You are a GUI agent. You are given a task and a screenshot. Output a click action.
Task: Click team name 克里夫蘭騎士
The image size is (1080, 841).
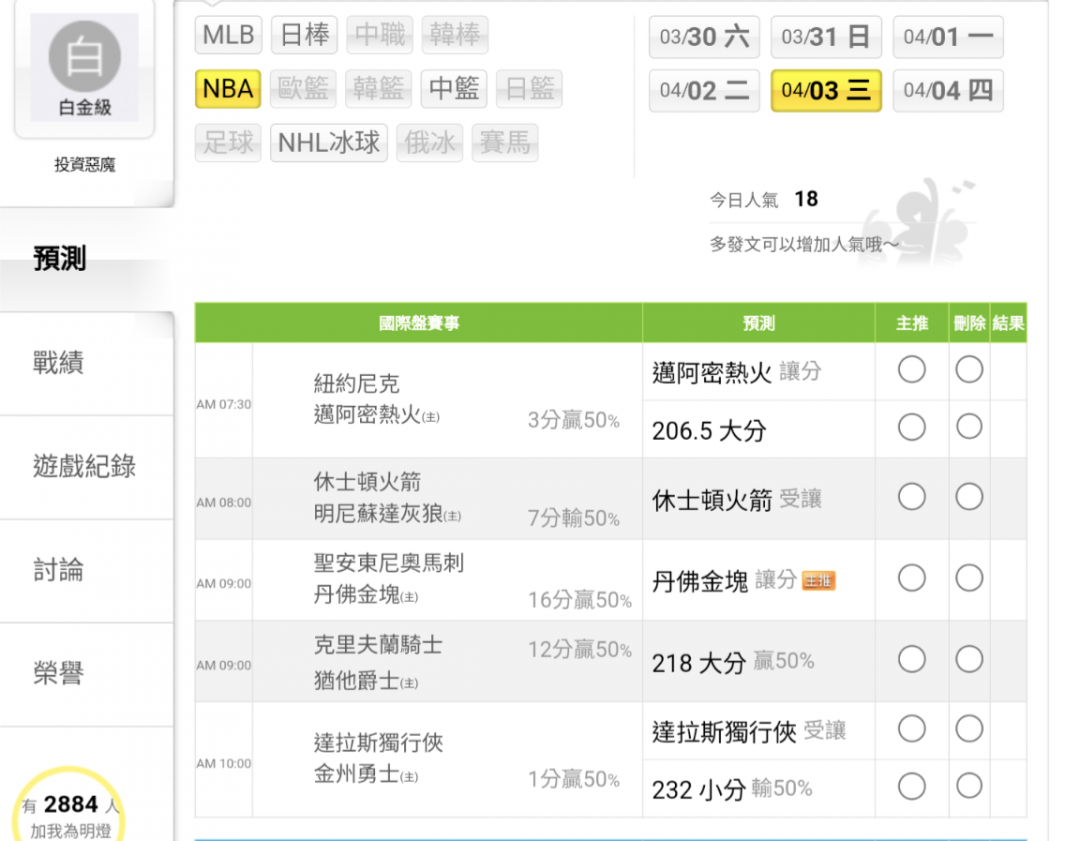click(x=378, y=645)
